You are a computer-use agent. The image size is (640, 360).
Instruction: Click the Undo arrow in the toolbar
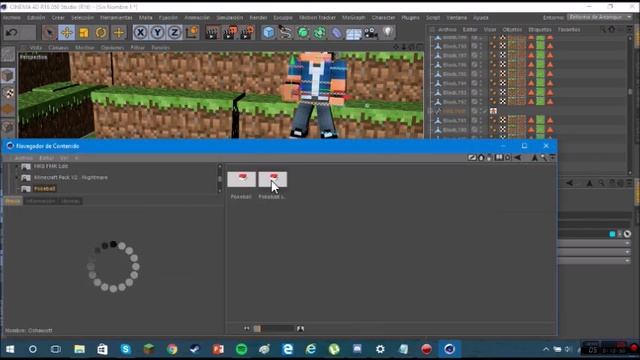pyautogui.click(x=11, y=33)
